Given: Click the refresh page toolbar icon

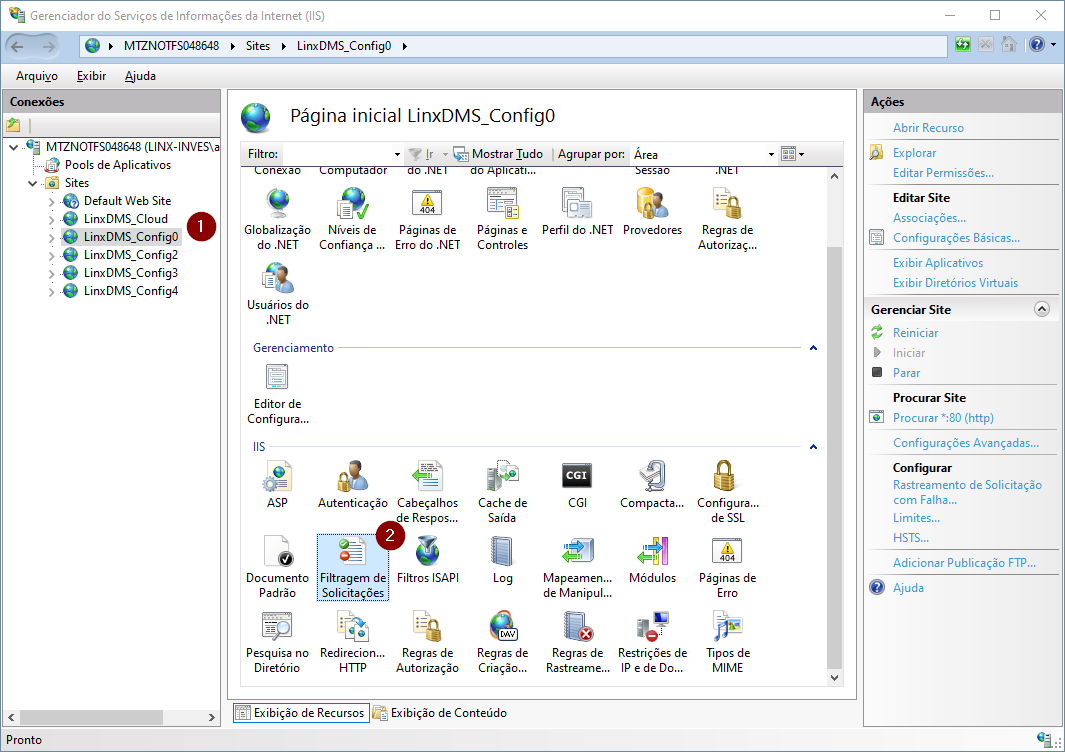Looking at the screenshot, I should pos(962,45).
